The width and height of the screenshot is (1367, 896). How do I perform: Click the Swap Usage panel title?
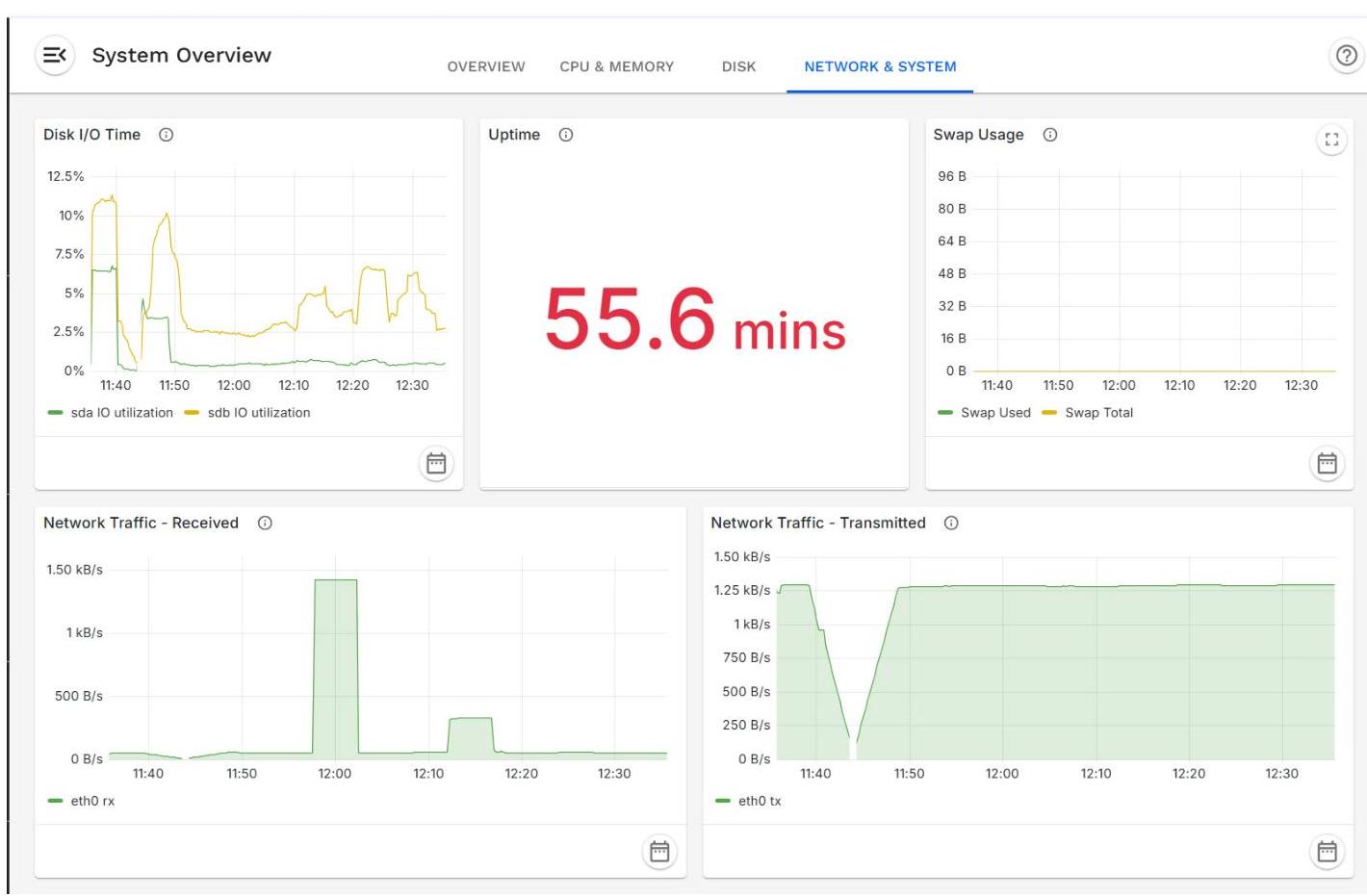(978, 135)
